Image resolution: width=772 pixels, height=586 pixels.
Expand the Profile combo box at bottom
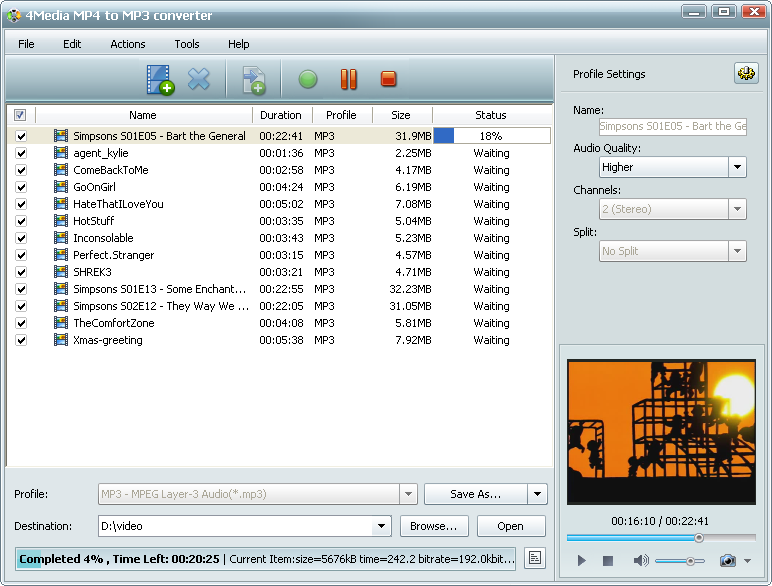click(408, 494)
